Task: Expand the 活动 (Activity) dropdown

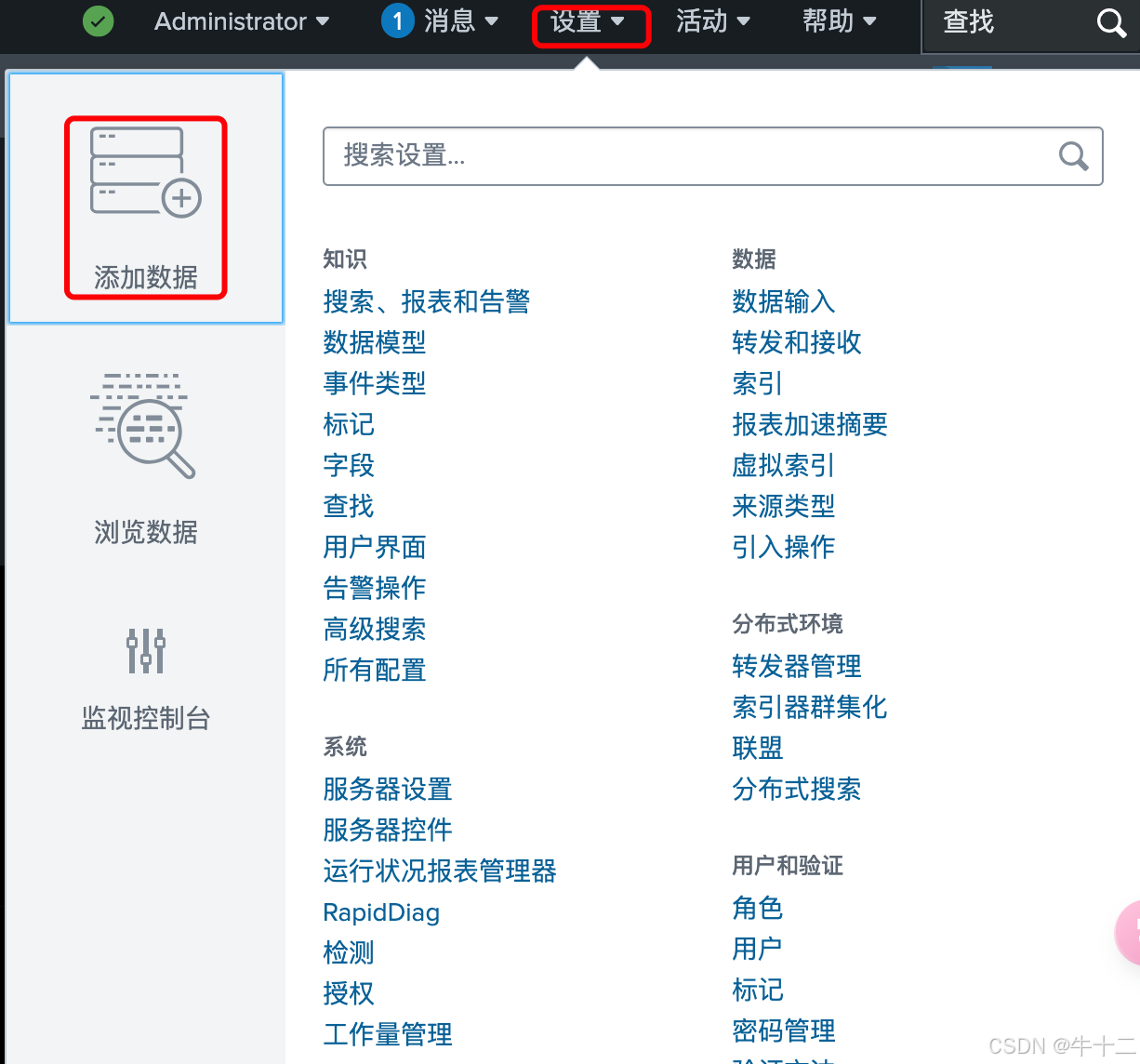Action: click(712, 21)
